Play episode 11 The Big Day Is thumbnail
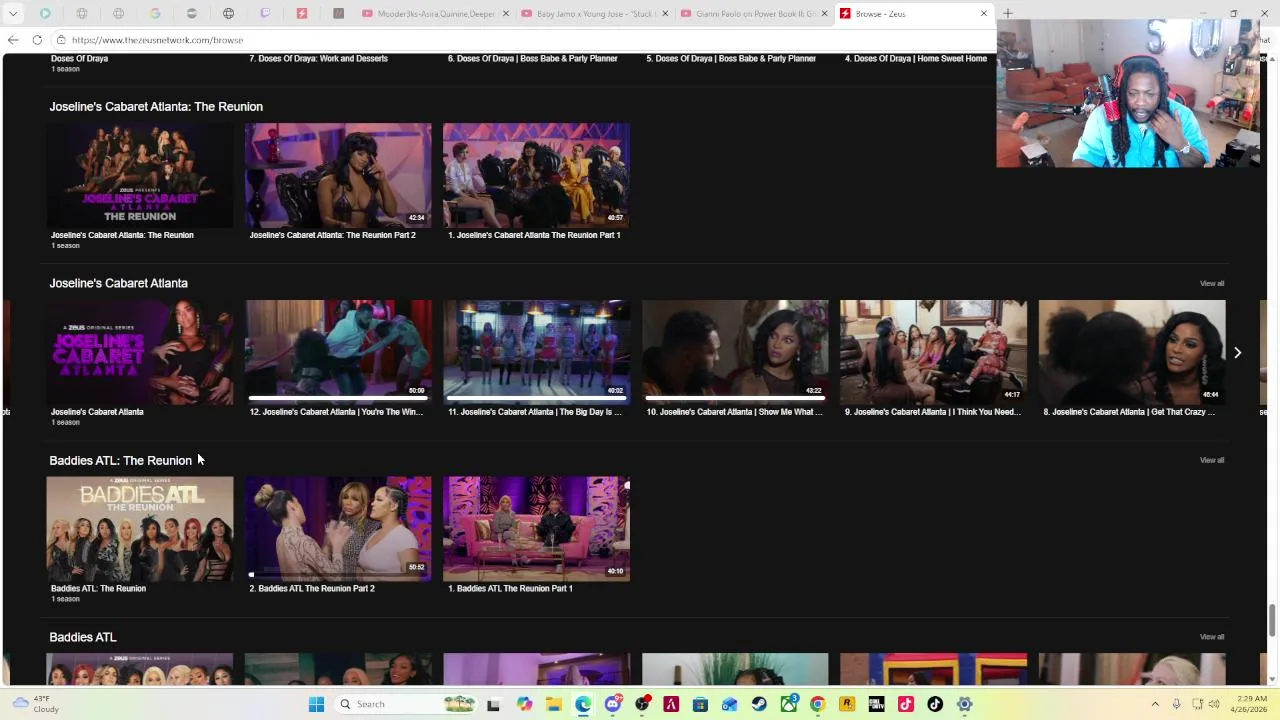 tap(536, 352)
